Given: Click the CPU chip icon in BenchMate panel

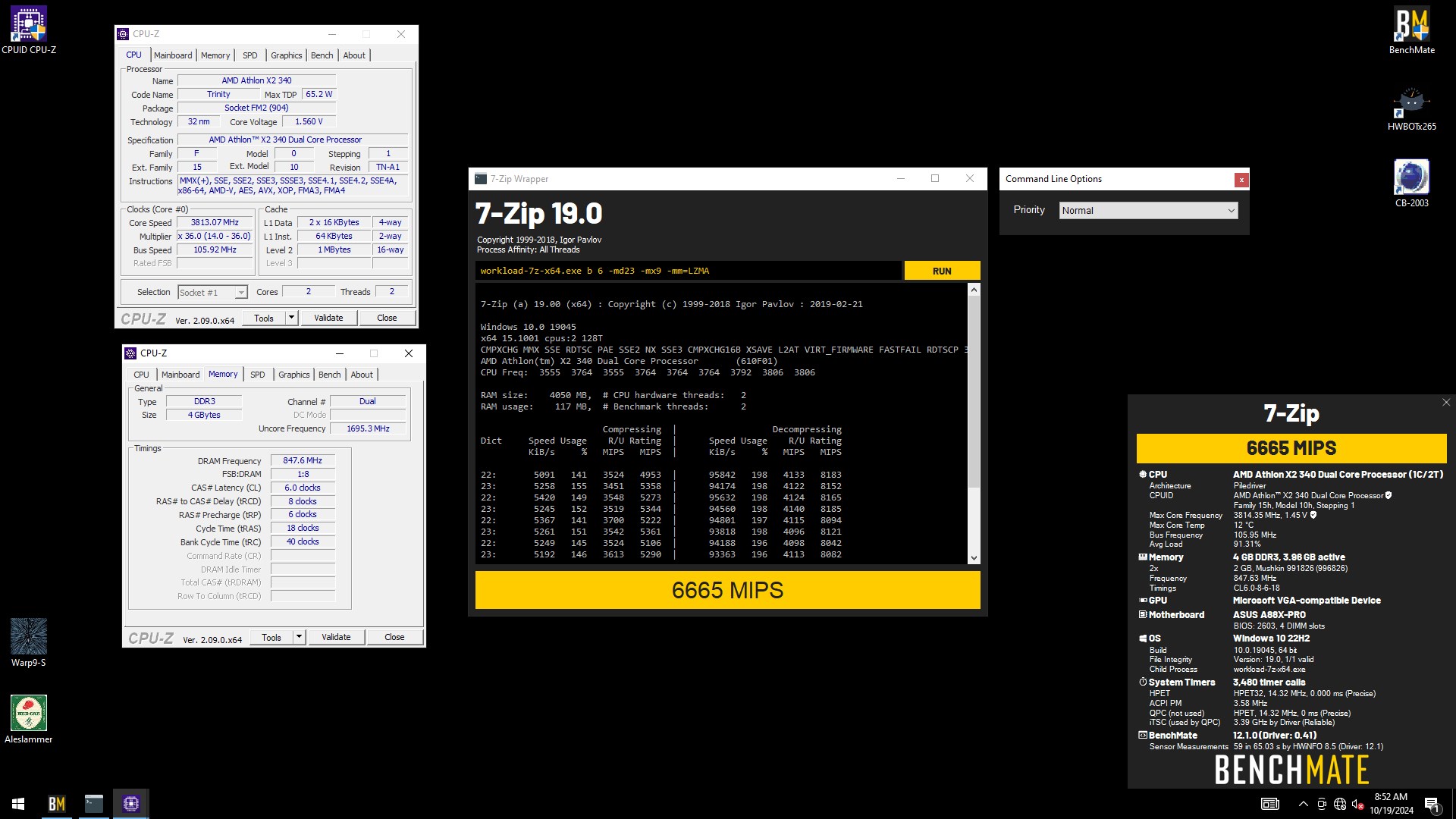Looking at the screenshot, I should 1143,475.
